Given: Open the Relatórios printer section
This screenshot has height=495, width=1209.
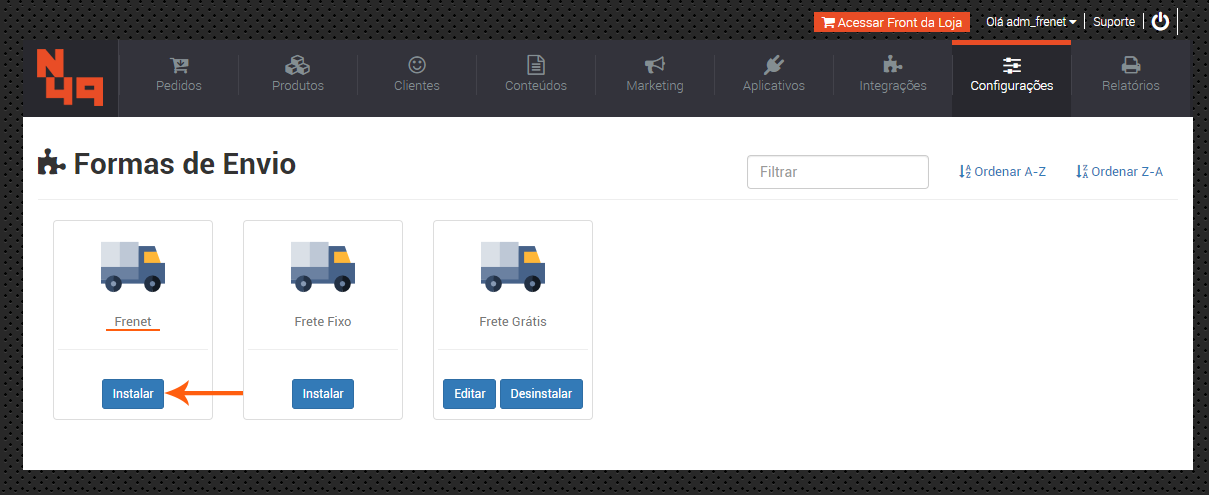Looking at the screenshot, I should click(x=1131, y=75).
